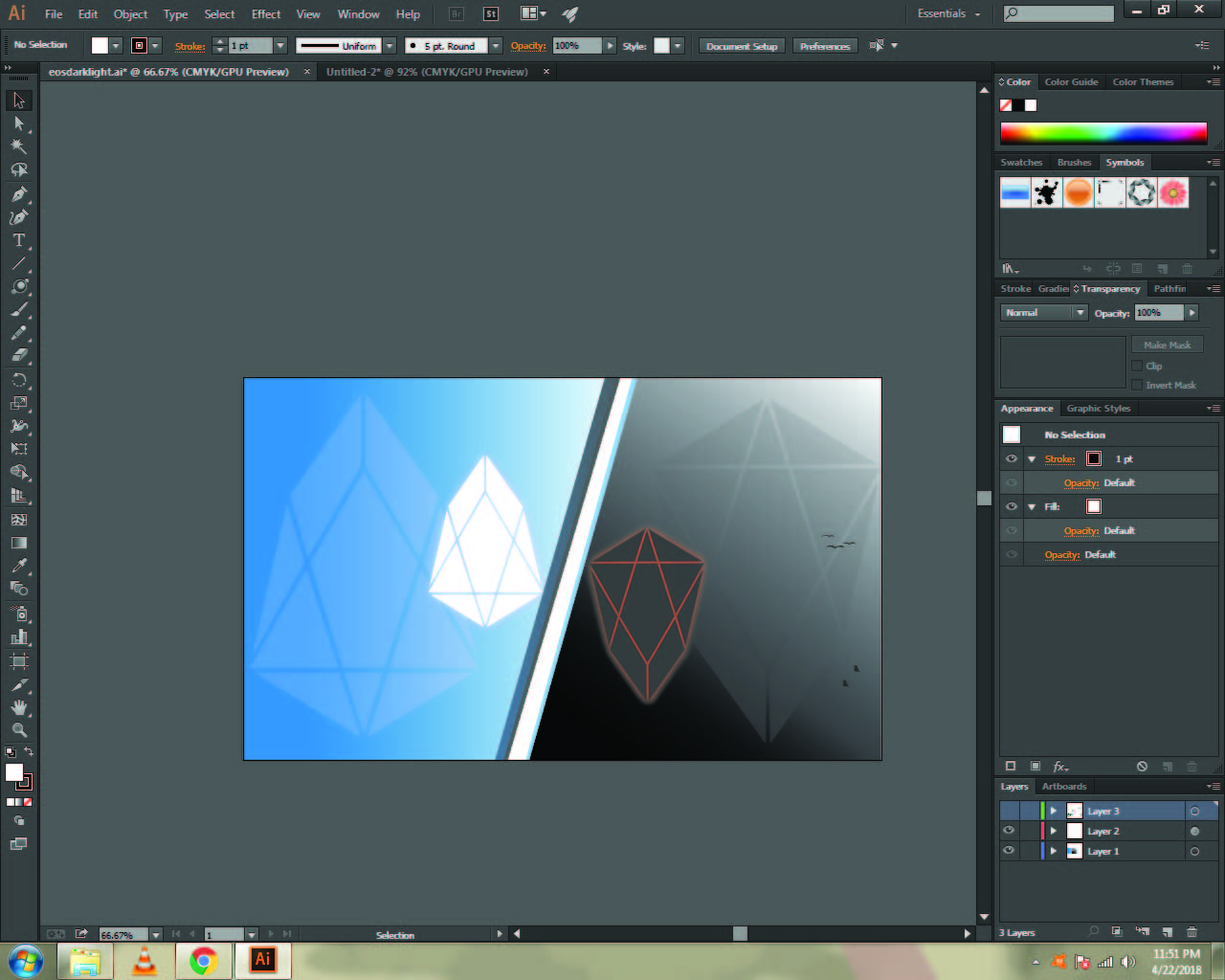Toggle Stroke attribute visibility in Appearance

point(1011,459)
